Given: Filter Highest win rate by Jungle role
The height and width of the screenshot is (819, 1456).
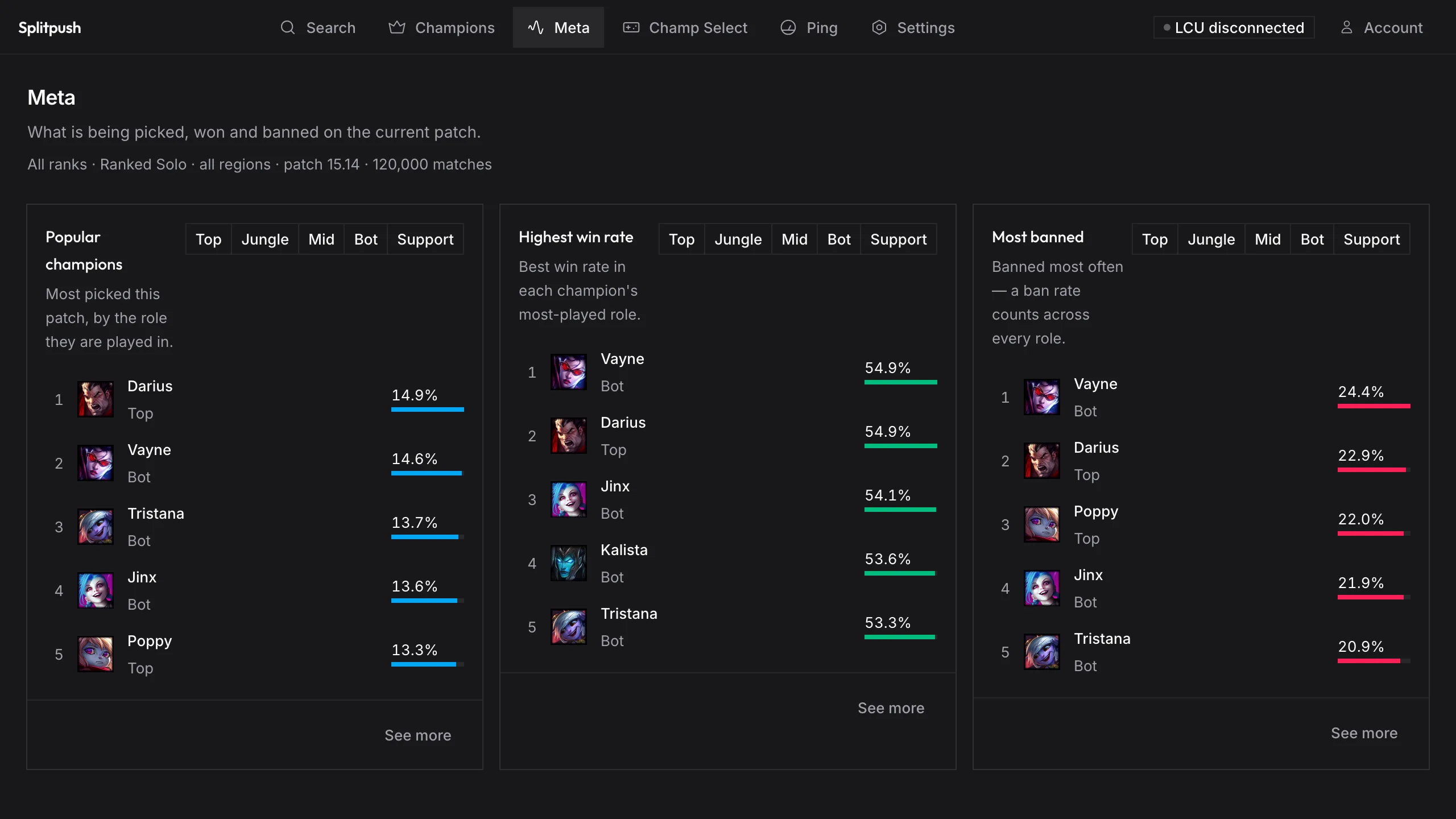Looking at the screenshot, I should point(738,239).
